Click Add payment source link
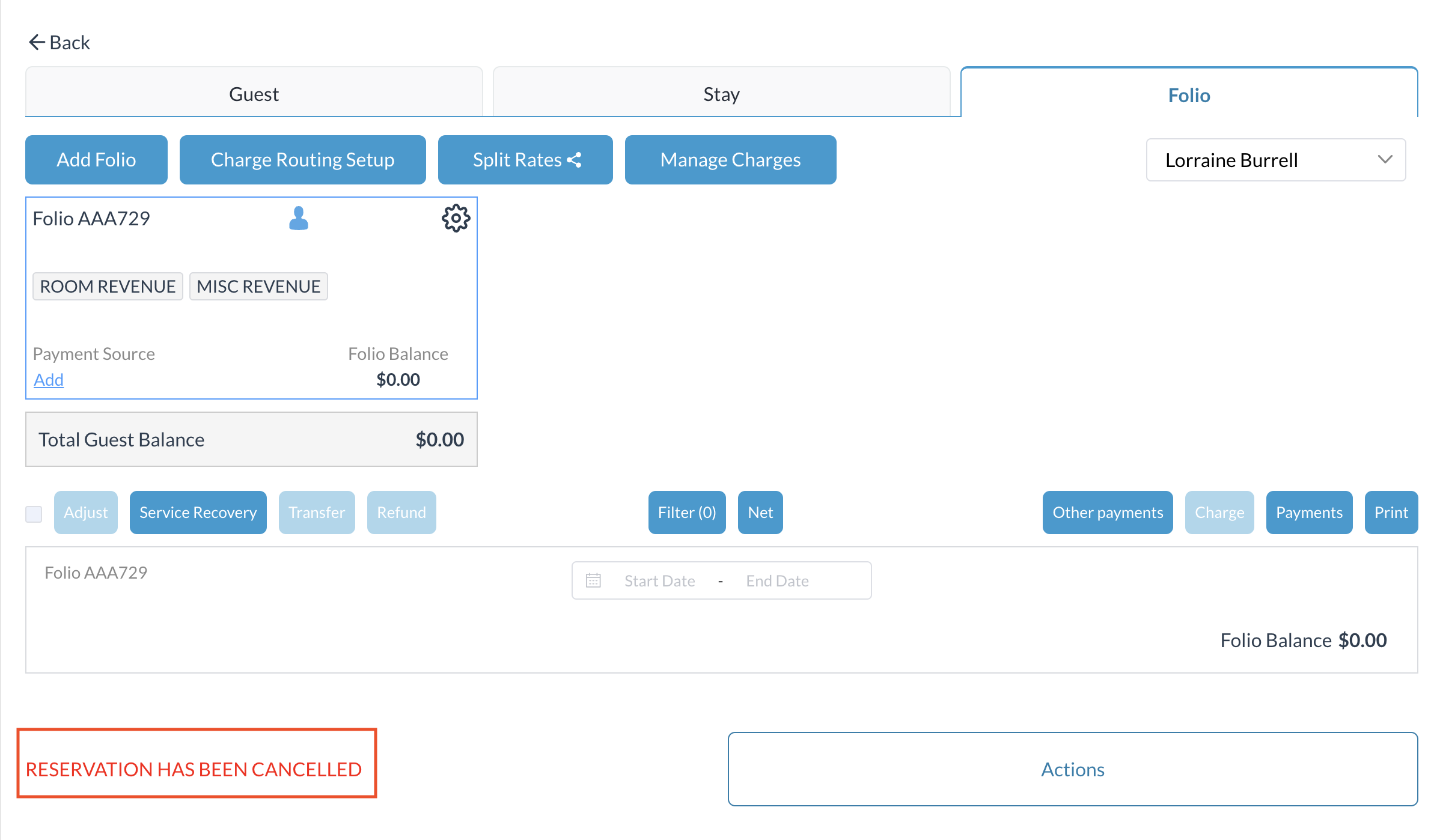The image size is (1434, 840). click(49, 380)
